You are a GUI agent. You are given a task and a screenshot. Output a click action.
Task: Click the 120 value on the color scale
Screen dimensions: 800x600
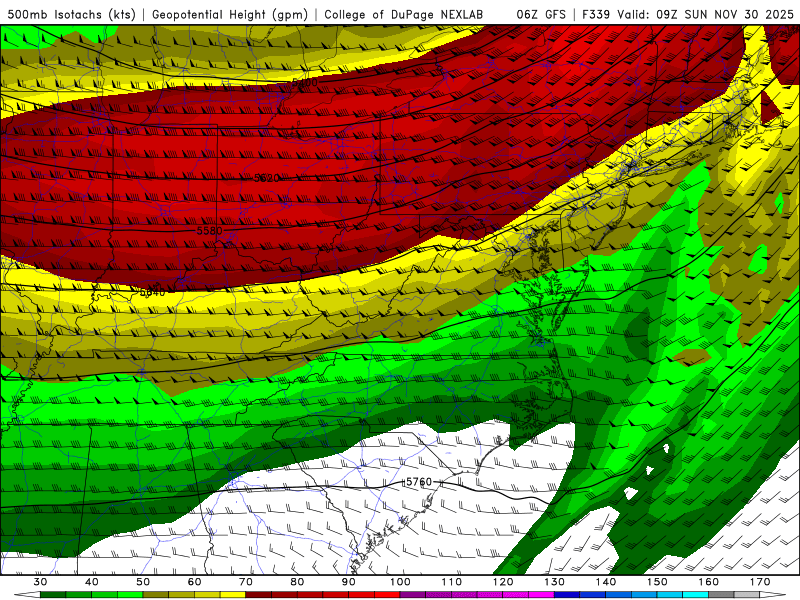pyautogui.click(x=503, y=582)
